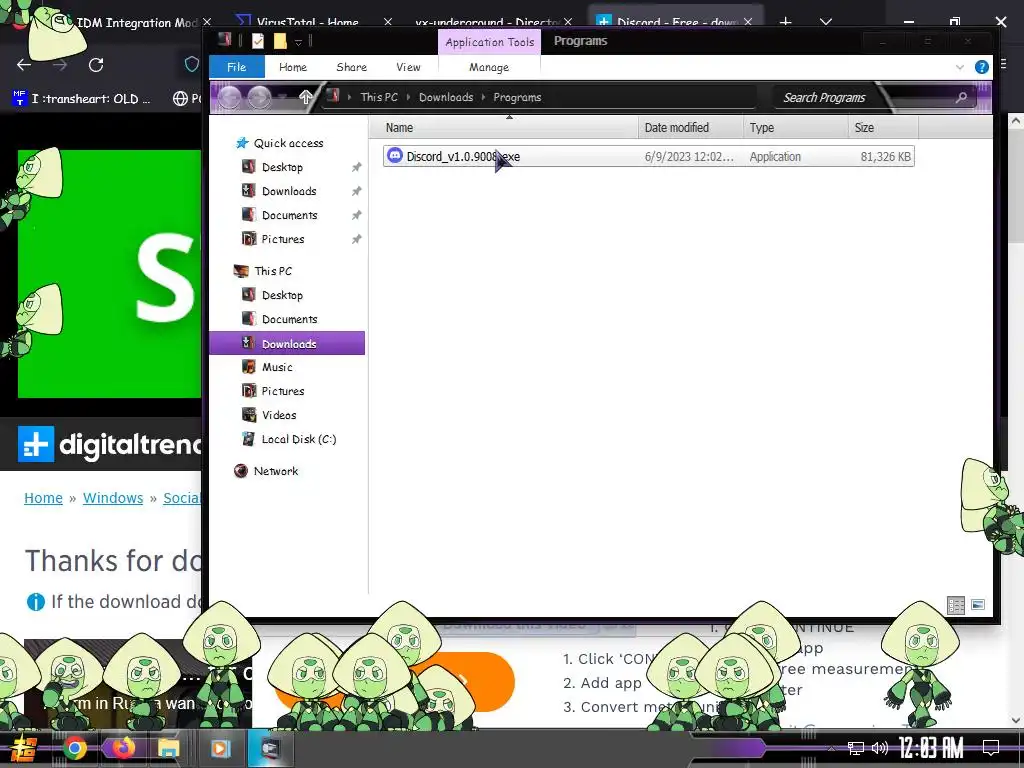Select This PC in navigation pane
1024x768 pixels.
coord(273,271)
